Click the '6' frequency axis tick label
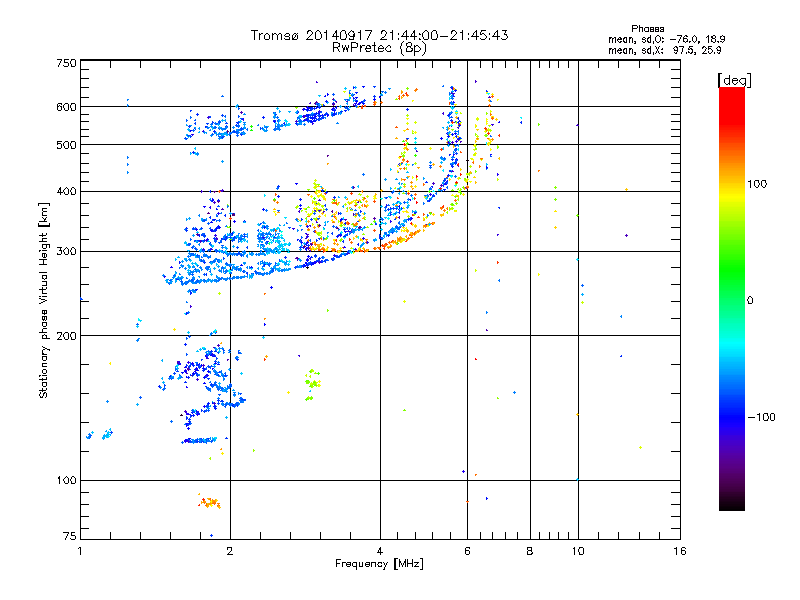 click(x=467, y=551)
